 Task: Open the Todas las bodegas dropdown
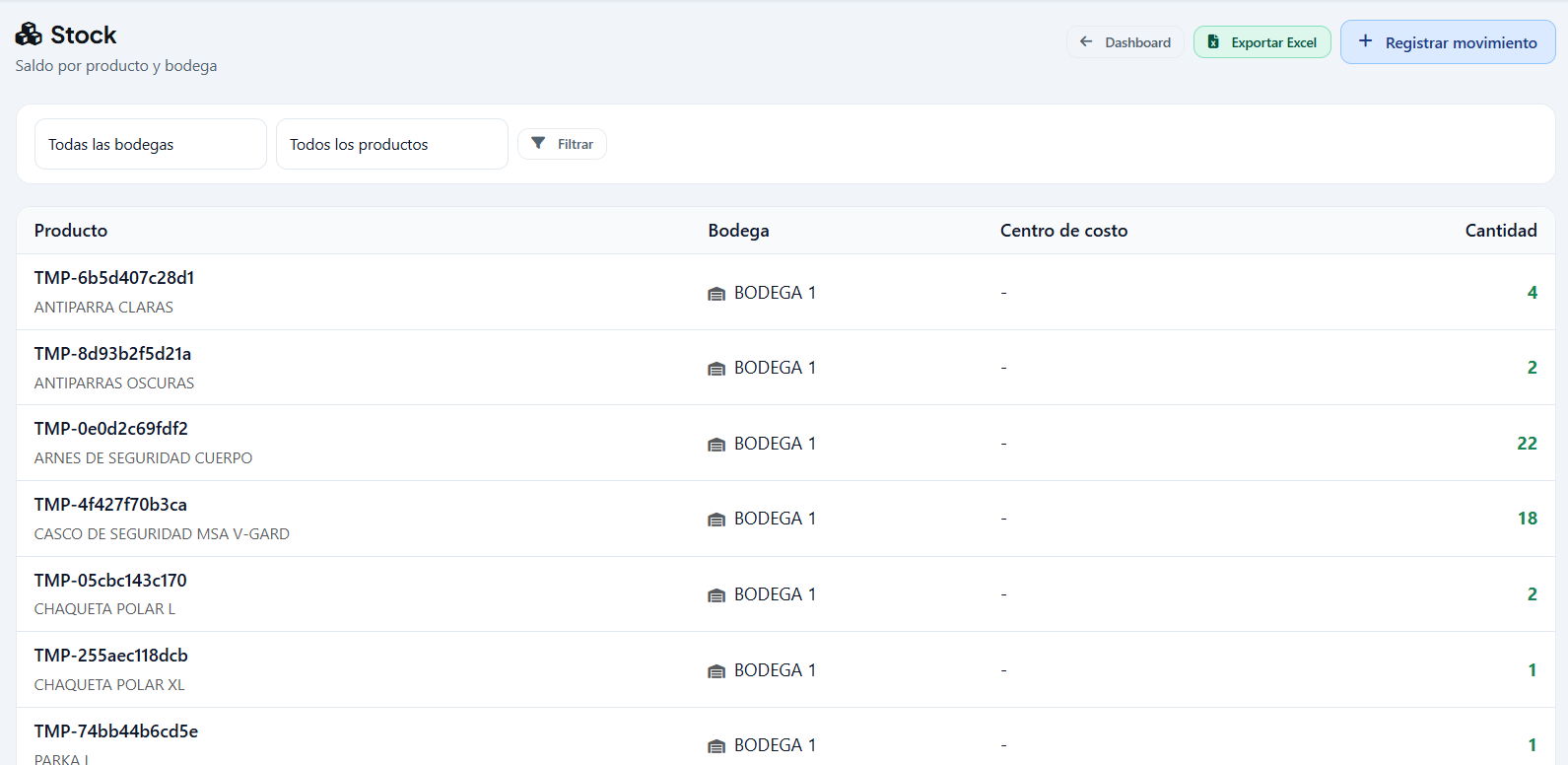pyautogui.click(x=151, y=144)
